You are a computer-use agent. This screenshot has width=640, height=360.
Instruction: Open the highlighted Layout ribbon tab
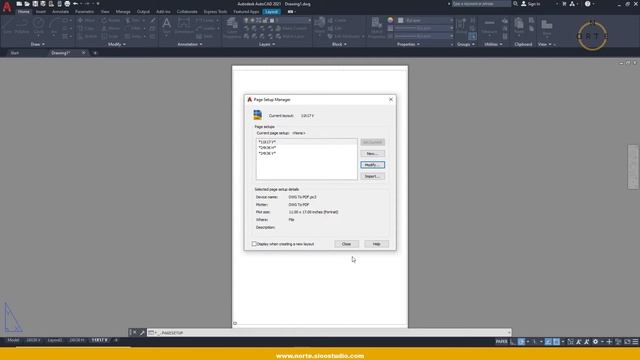click(x=271, y=12)
